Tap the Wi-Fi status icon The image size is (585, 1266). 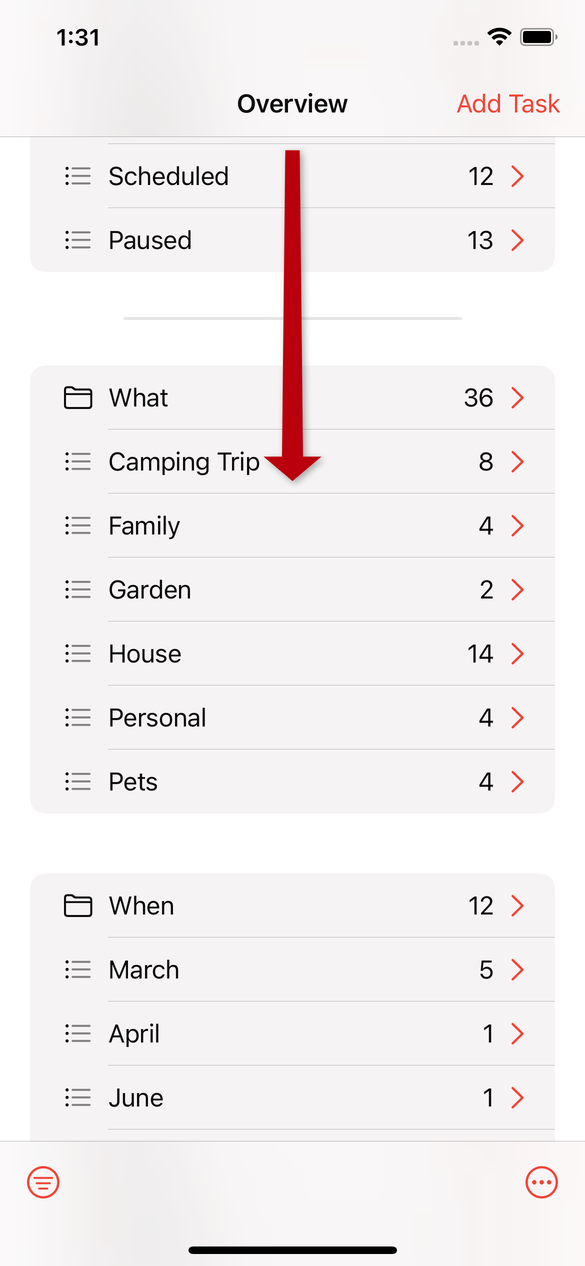[498, 37]
